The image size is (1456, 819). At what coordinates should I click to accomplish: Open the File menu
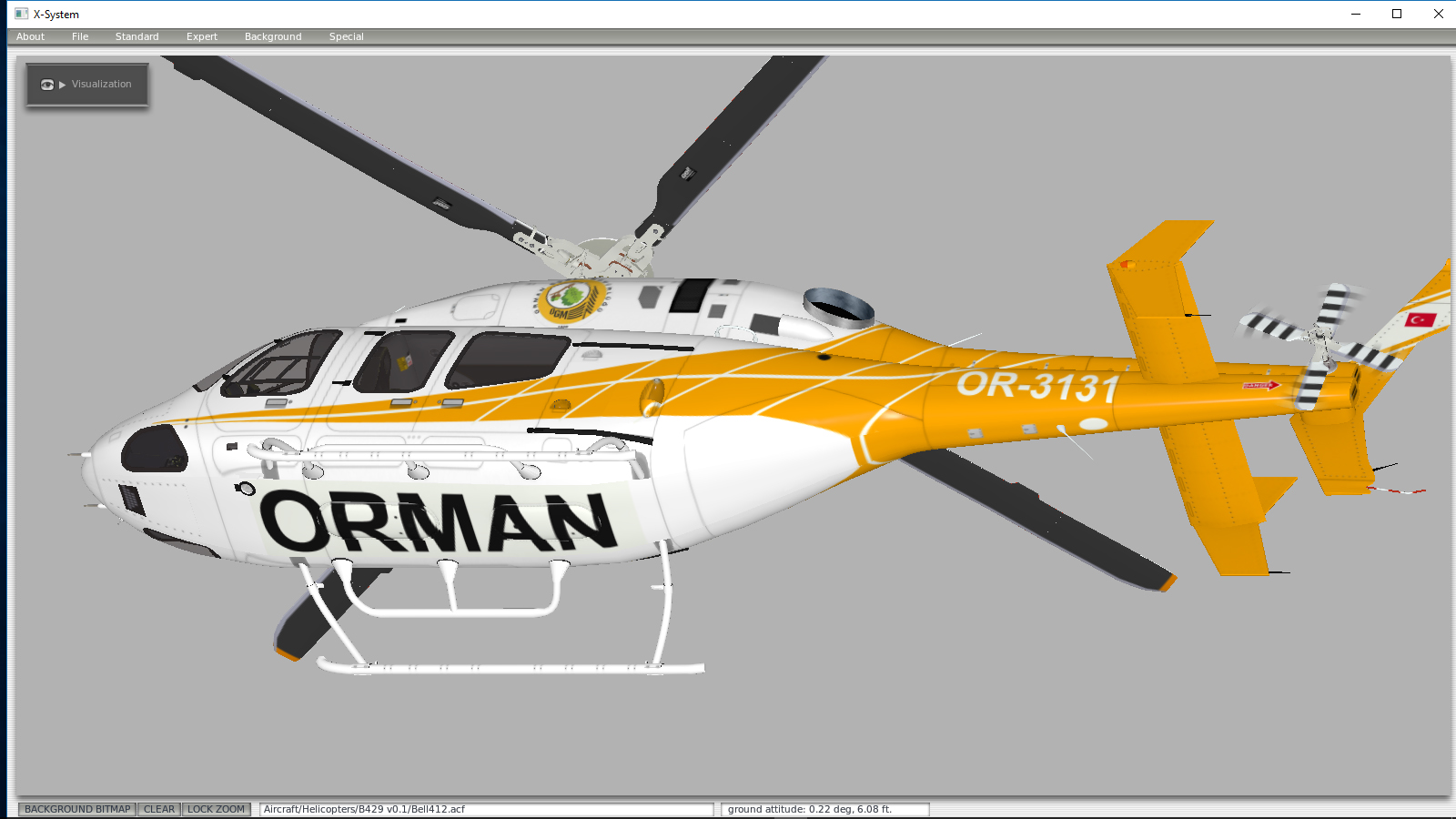coord(79,36)
